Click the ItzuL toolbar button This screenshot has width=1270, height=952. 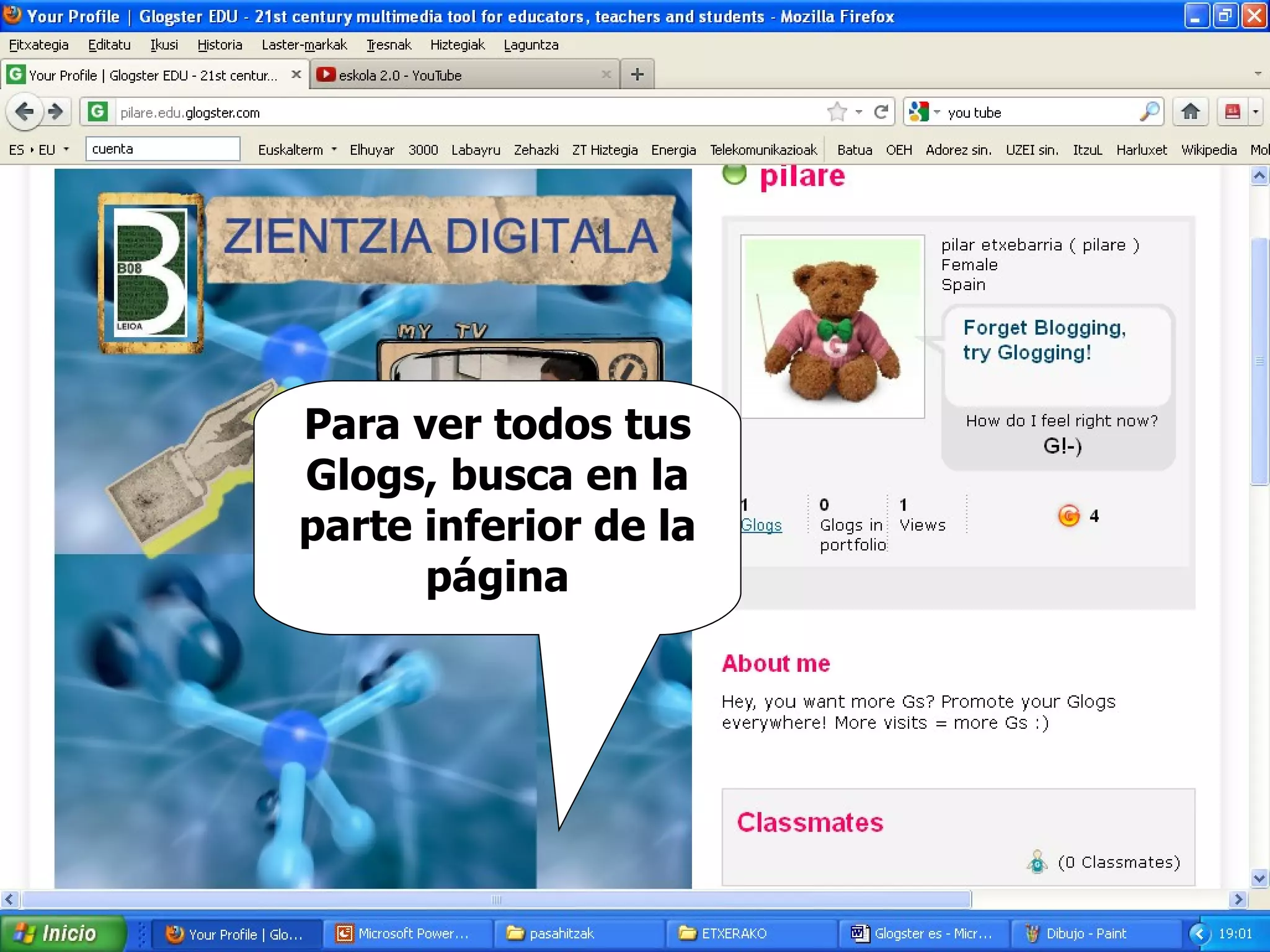tap(1088, 149)
